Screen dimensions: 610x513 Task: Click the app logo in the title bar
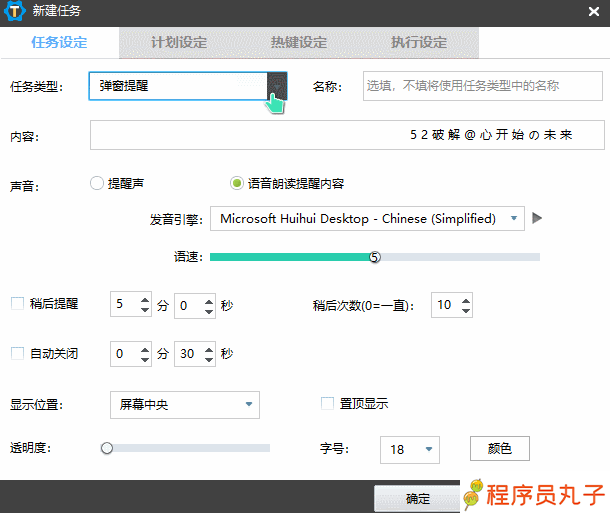coord(15,11)
